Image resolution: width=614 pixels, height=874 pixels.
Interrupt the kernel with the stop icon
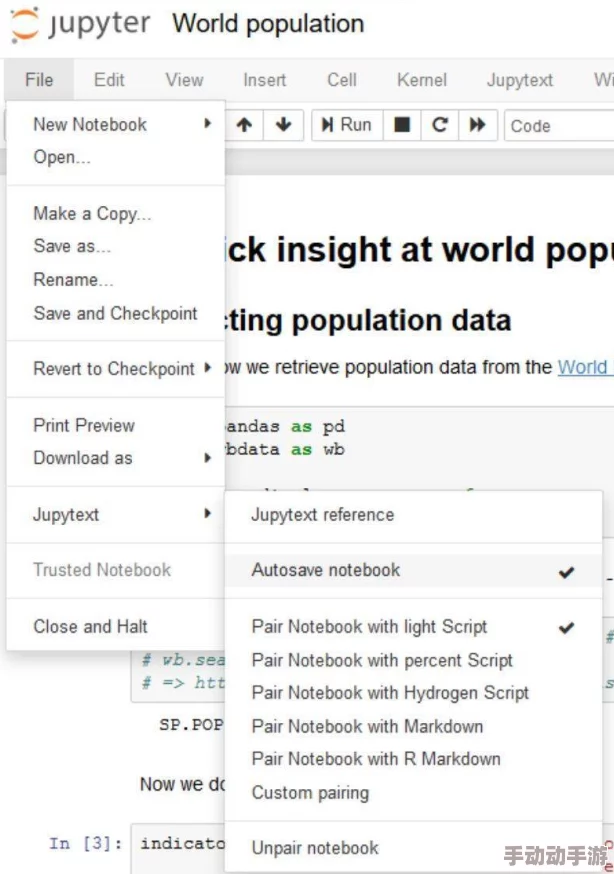[402, 125]
